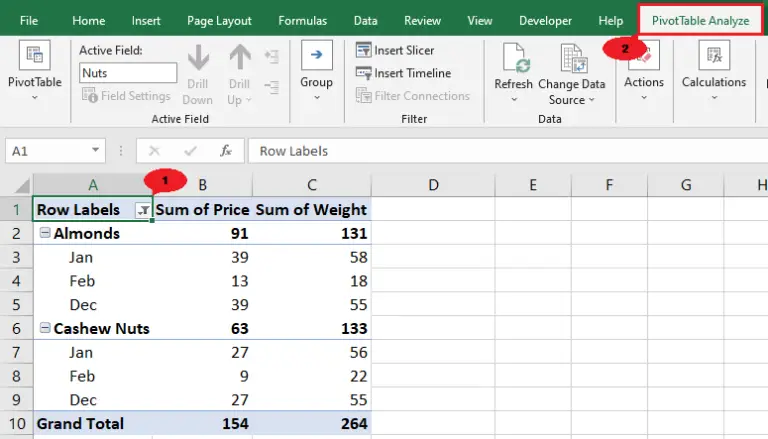Image resolution: width=768 pixels, height=439 pixels.
Task: Click Filter Connections
Action: 412,96
